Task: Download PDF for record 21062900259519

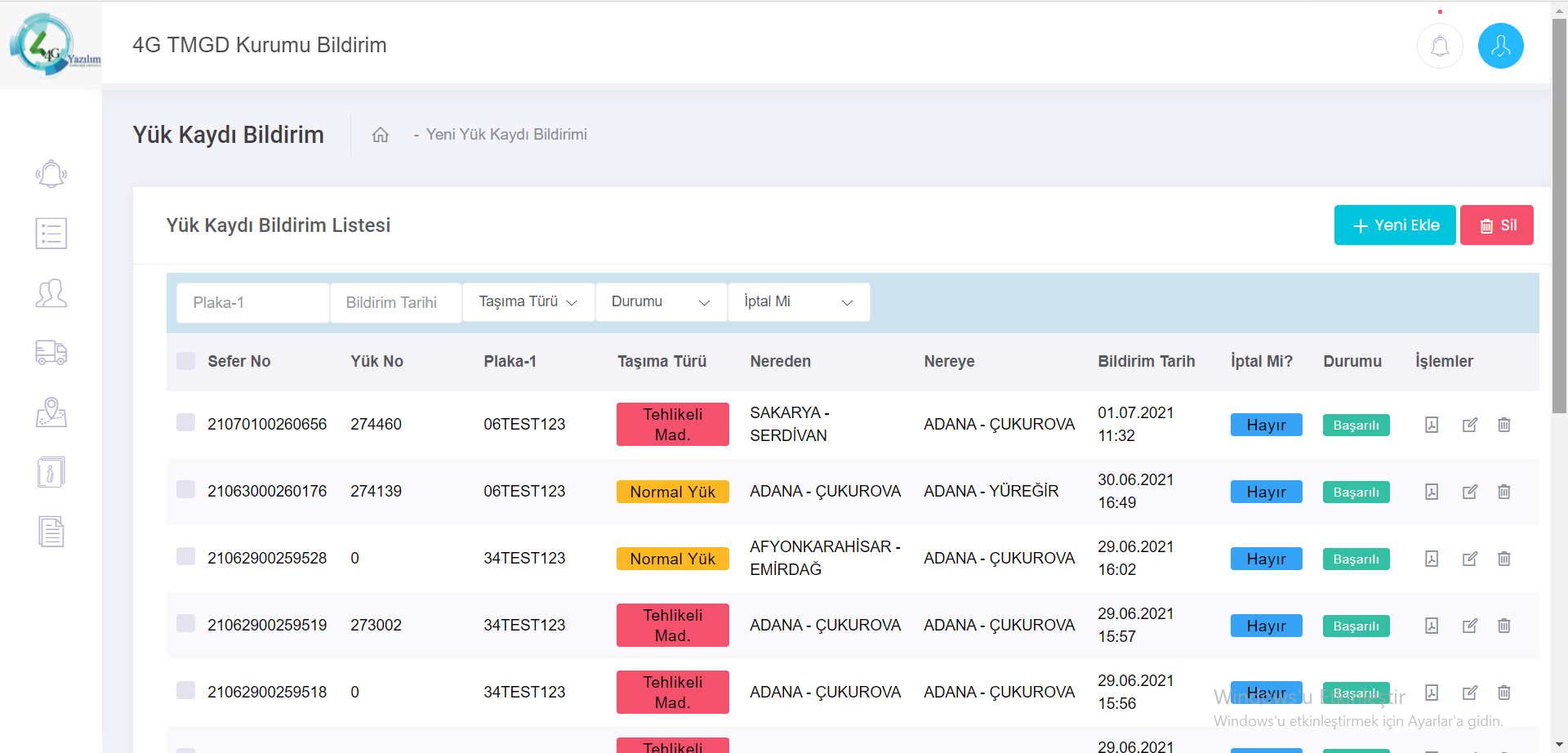Action: coord(1432,626)
